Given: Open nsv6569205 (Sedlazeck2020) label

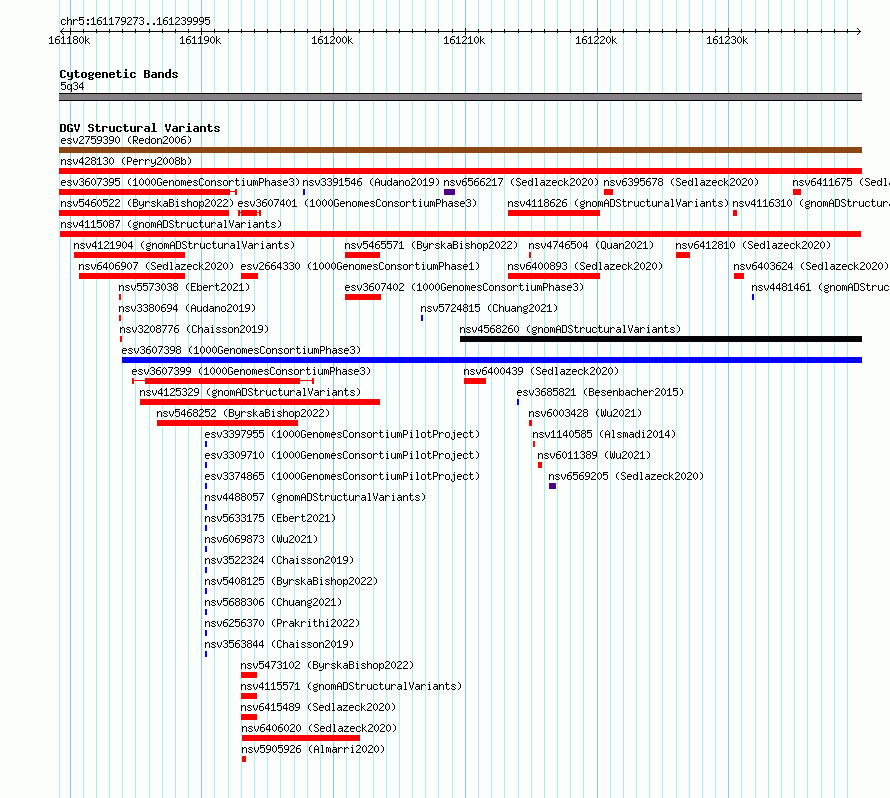Looking at the screenshot, I should (626, 476).
